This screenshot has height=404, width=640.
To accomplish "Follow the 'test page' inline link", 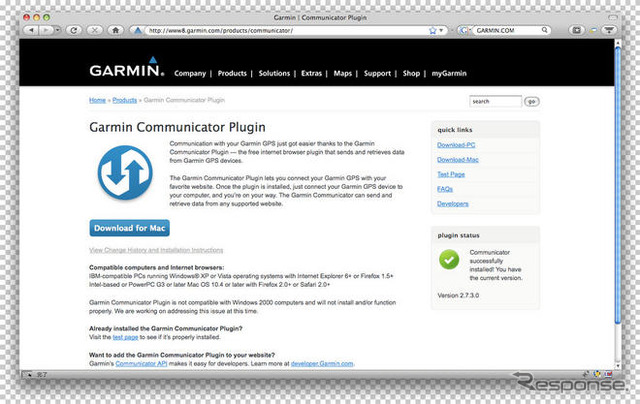I will (125, 337).
